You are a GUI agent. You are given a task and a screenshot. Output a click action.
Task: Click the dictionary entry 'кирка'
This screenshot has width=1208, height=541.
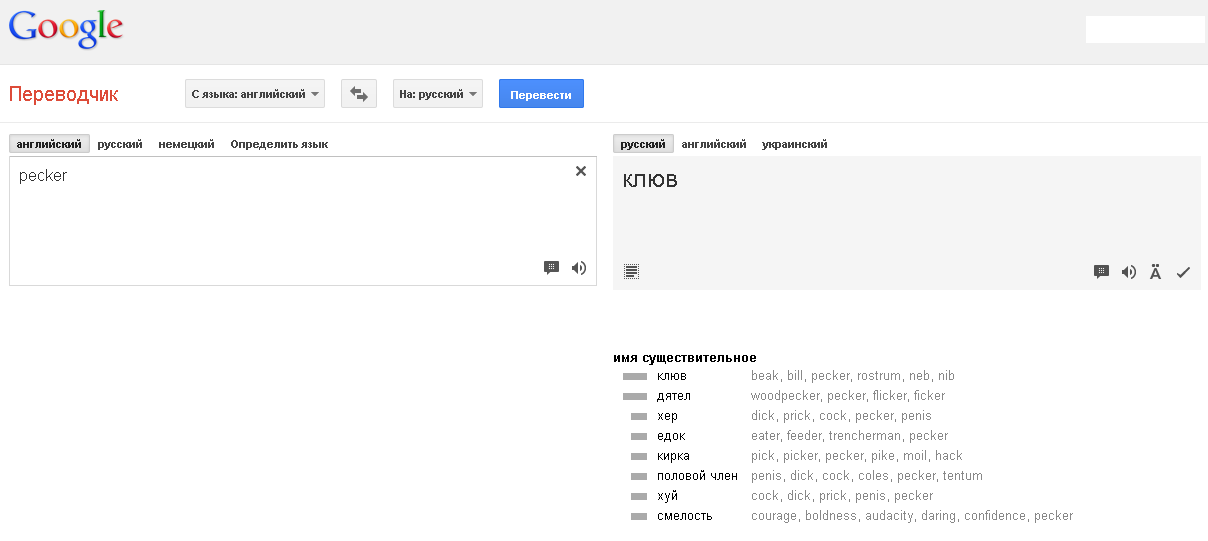(x=673, y=456)
